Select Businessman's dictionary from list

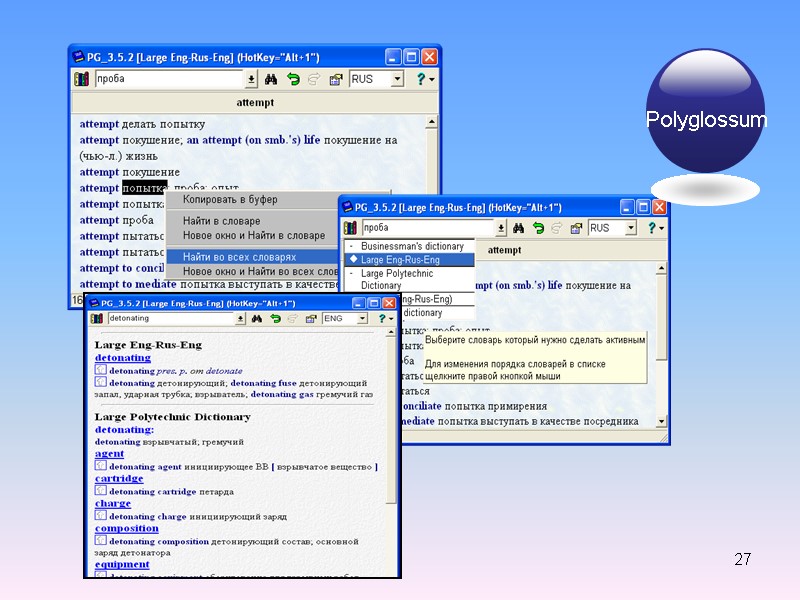[x=410, y=246]
